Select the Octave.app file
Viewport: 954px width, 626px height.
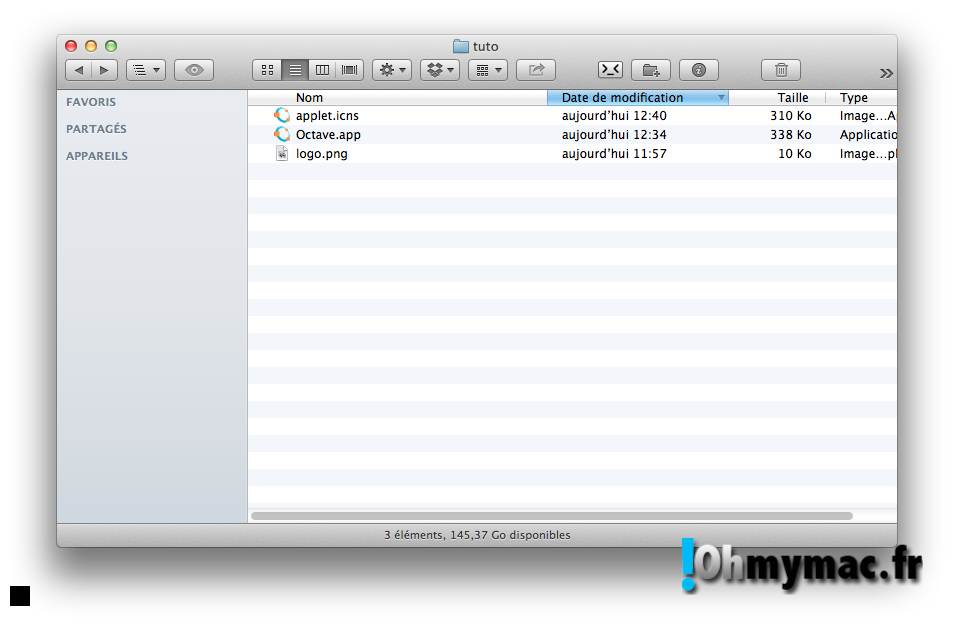pos(328,135)
